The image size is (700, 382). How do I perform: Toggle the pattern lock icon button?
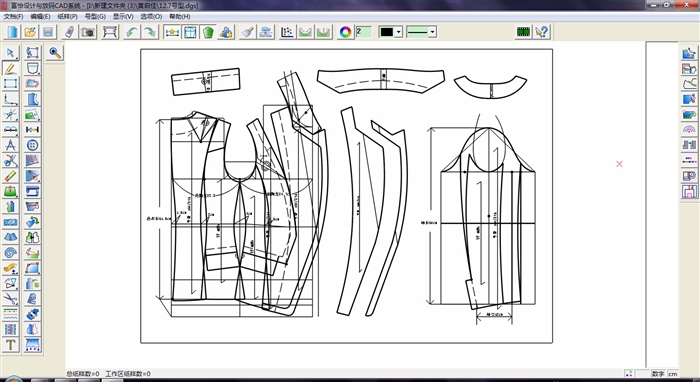coord(226,32)
